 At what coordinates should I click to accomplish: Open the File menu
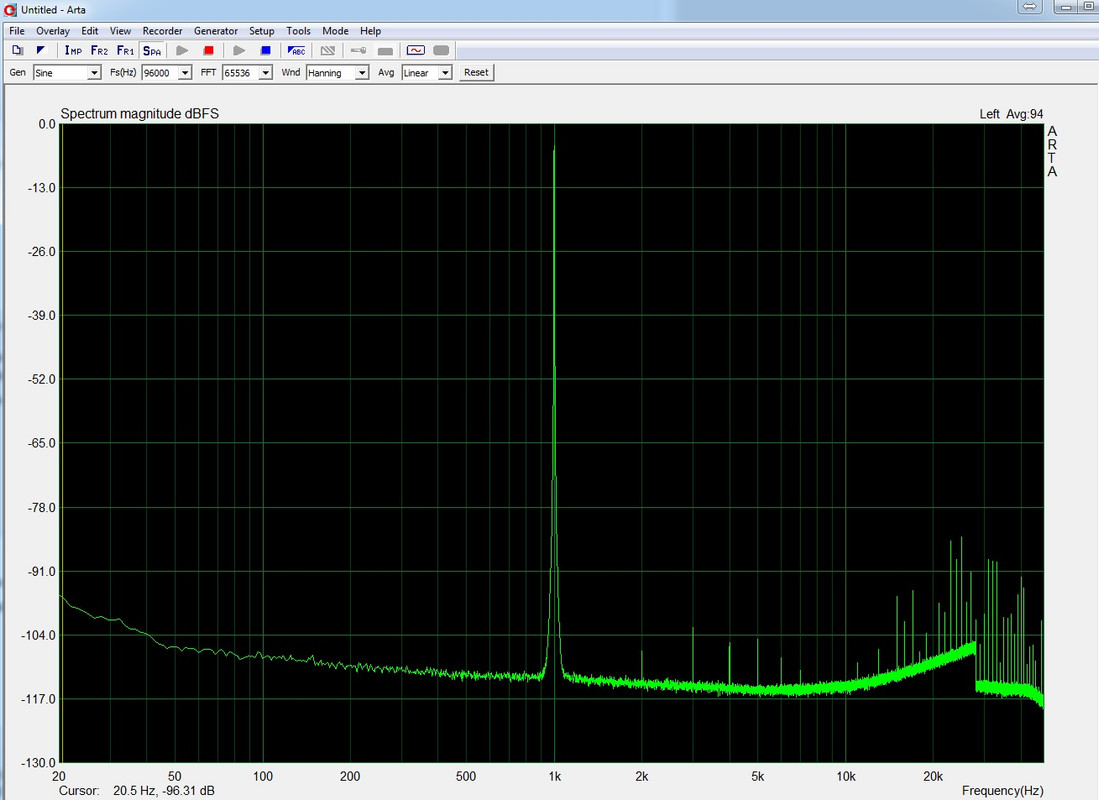pos(17,31)
